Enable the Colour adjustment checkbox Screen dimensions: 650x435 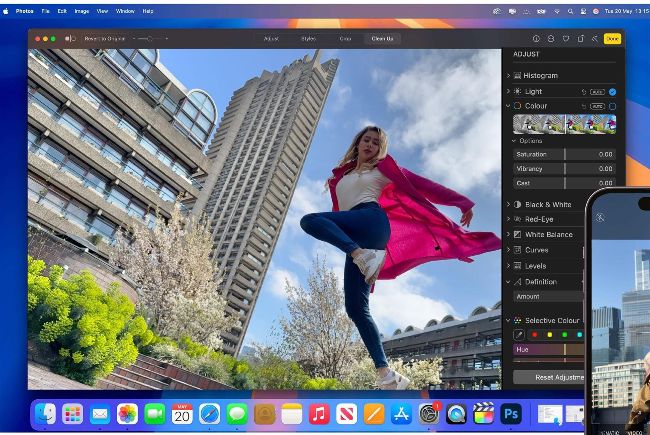612,107
